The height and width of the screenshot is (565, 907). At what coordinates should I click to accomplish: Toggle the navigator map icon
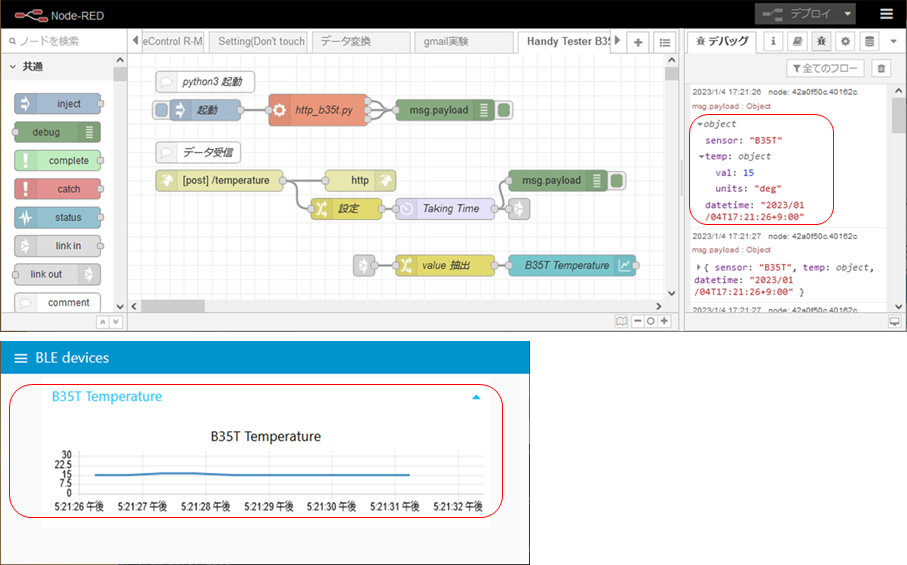click(x=622, y=321)
